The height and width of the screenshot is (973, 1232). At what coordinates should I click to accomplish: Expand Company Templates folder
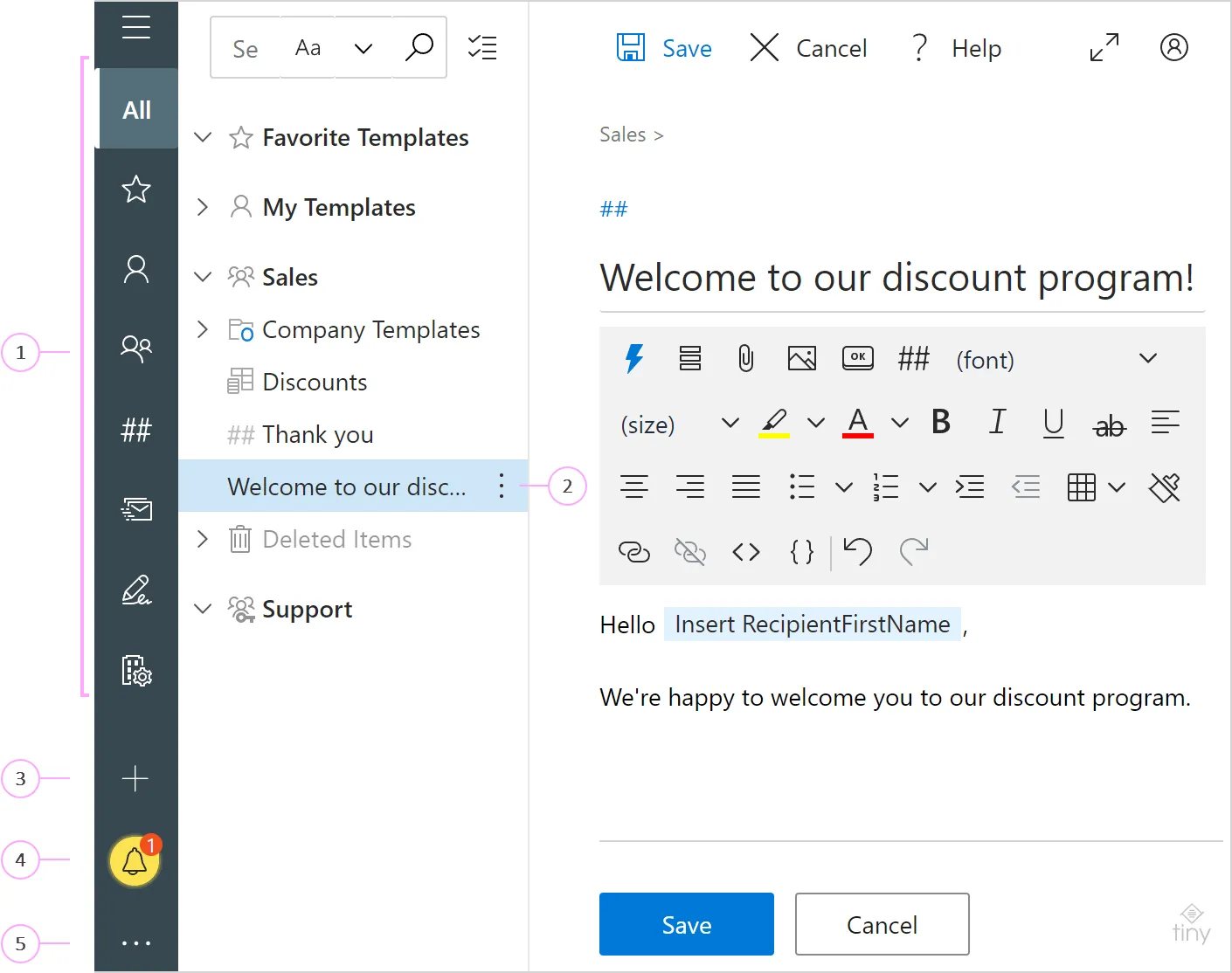coord(203,329)
